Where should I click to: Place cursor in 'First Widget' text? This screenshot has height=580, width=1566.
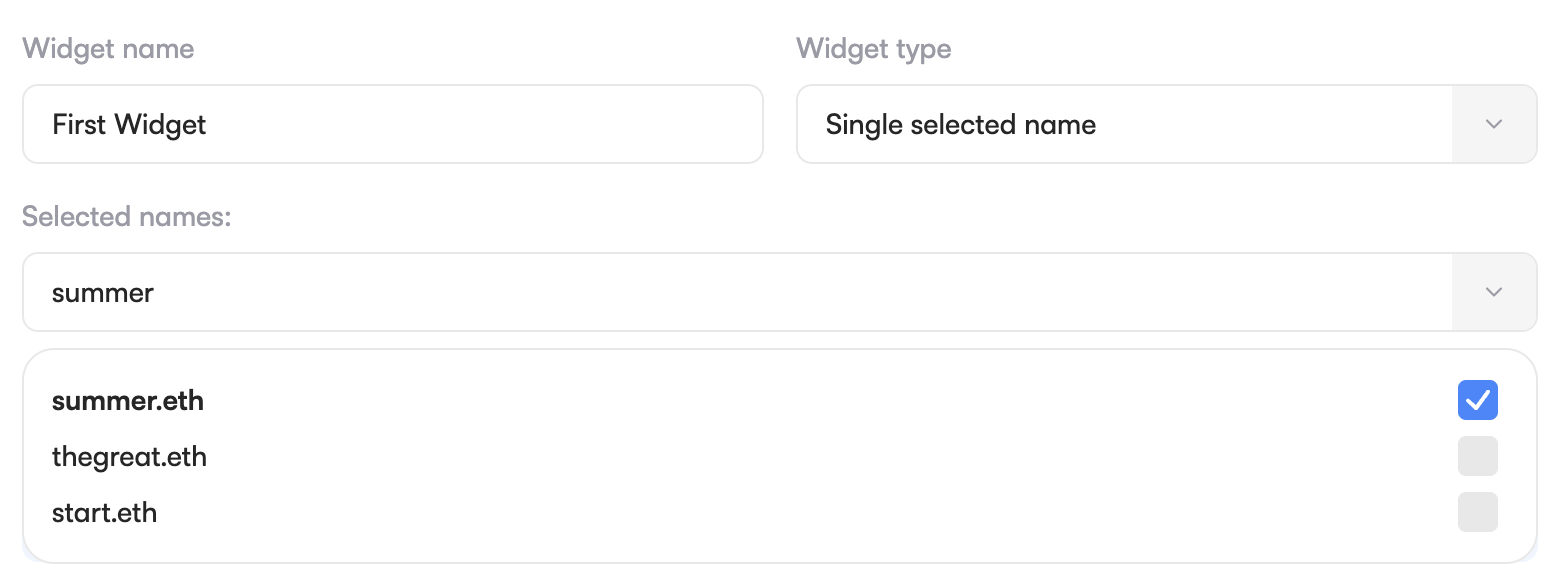point(129,125)
